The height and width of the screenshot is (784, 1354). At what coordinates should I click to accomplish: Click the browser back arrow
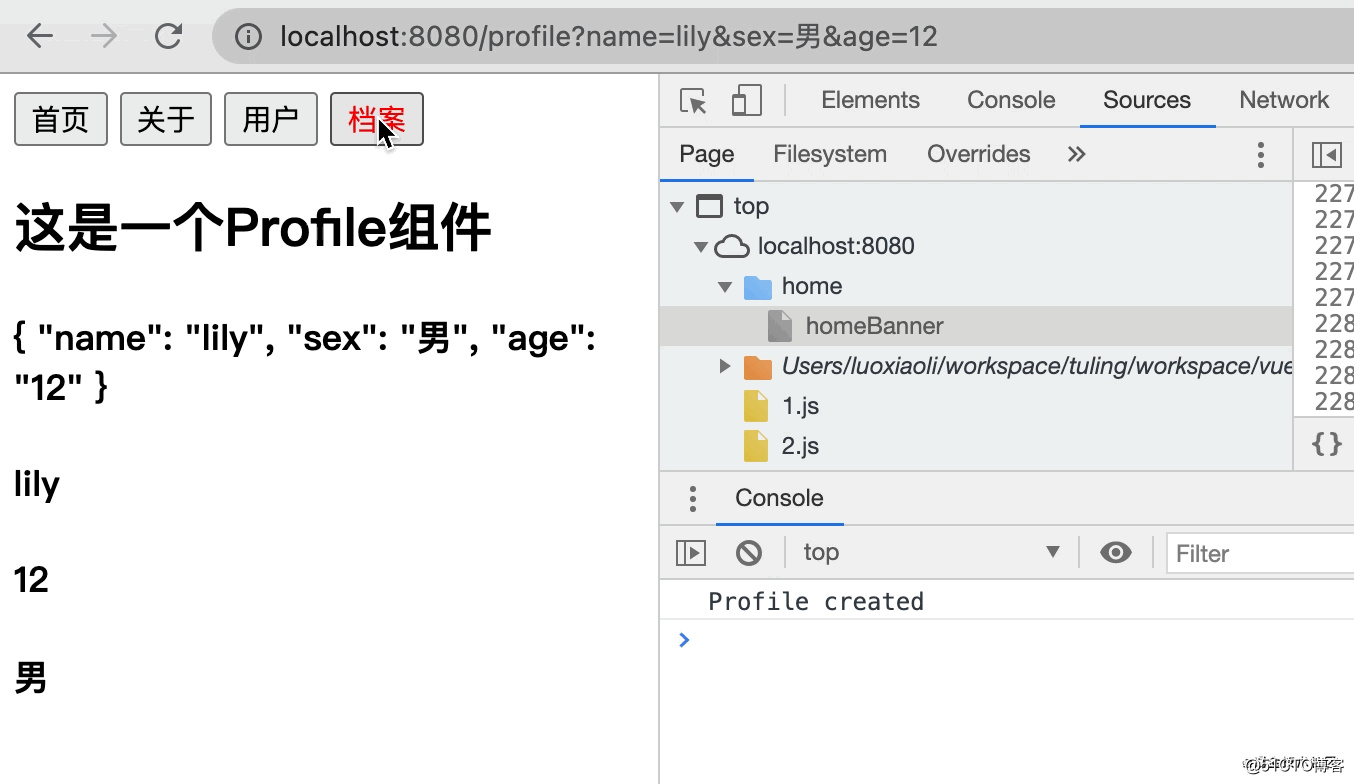point(40,37)
